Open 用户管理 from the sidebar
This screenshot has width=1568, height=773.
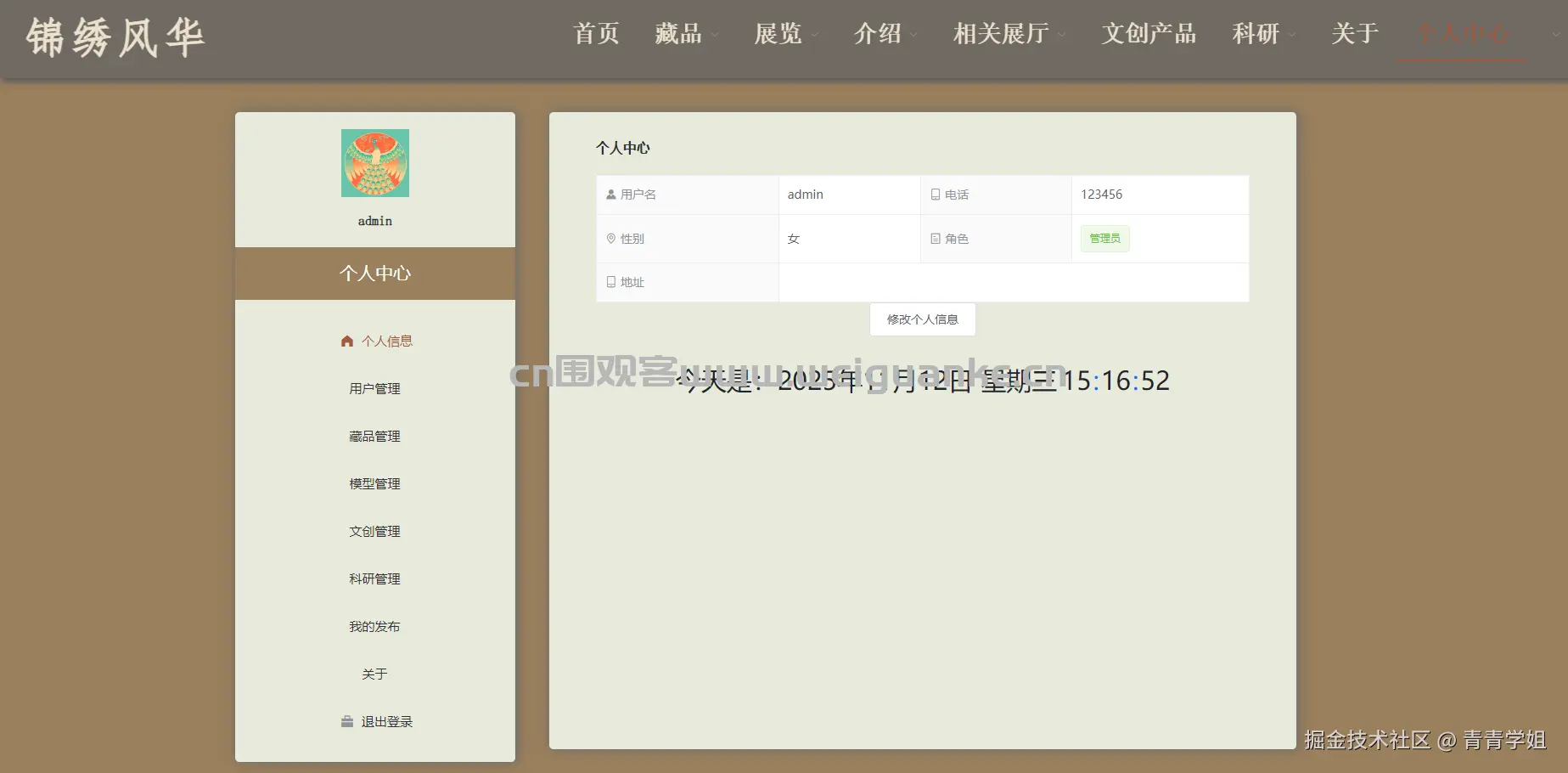click(374, 388)
